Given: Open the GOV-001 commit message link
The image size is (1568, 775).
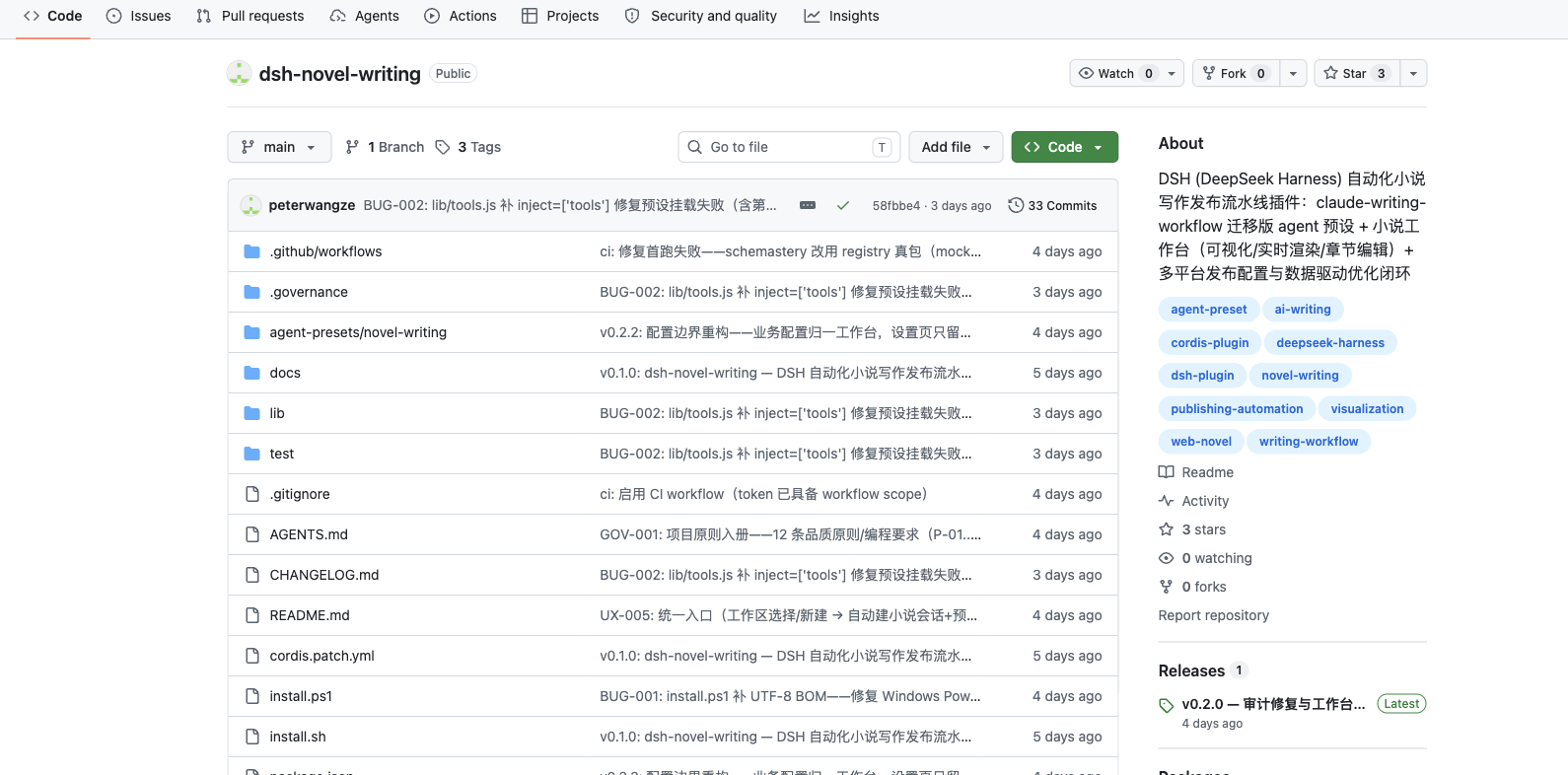Looking at the screenshot, I should pyautogui.click(x=790, y=534).
